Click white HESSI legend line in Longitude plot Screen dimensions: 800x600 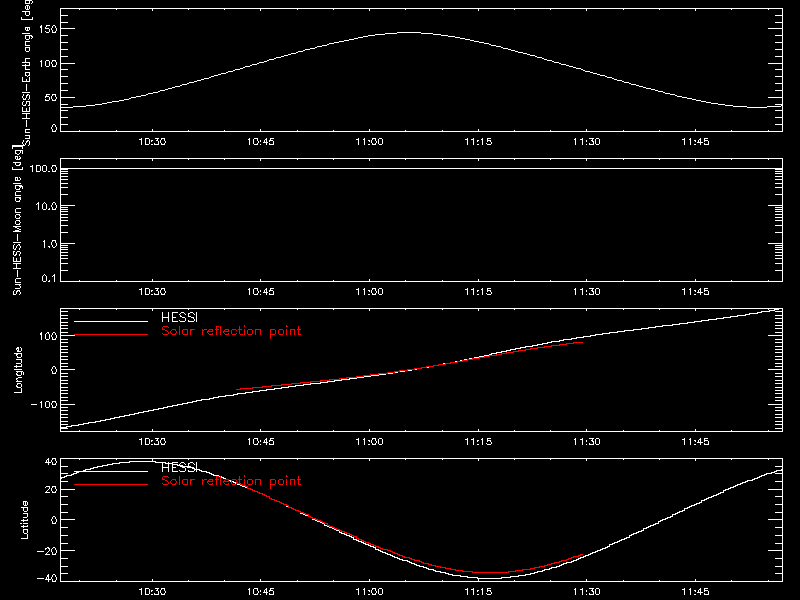click(x=111, y=321)
